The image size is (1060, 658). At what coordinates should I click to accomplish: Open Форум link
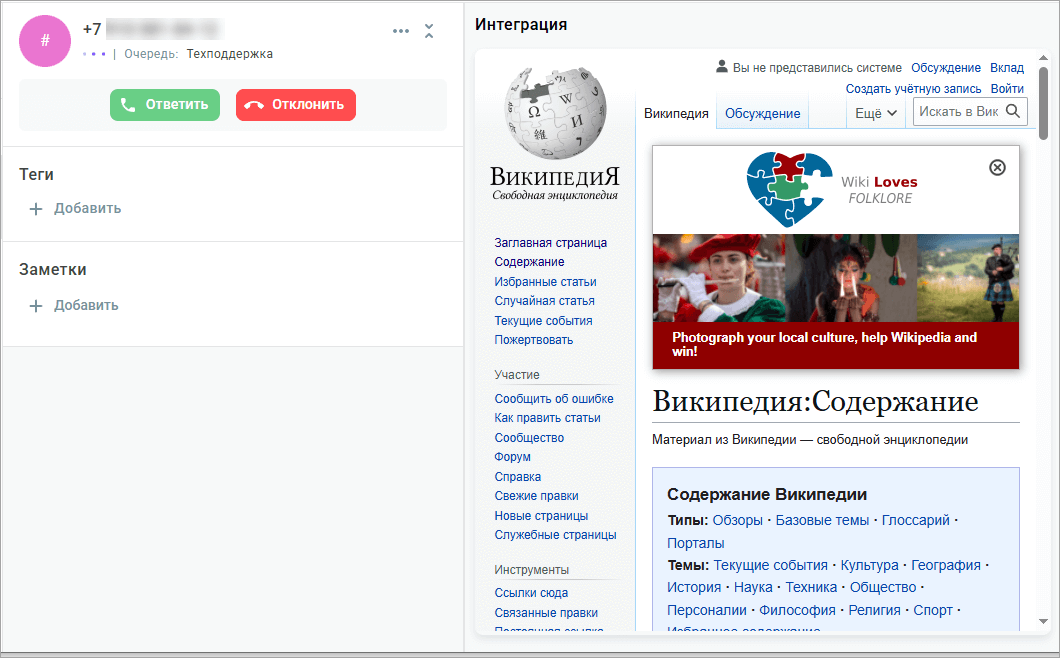coord(512,457)
